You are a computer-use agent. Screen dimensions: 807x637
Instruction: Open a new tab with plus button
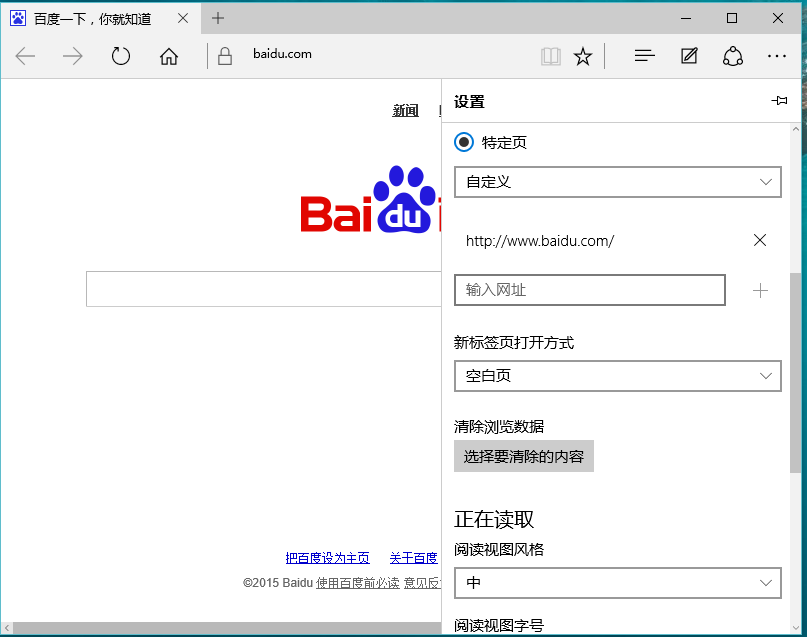pos(218,18)
